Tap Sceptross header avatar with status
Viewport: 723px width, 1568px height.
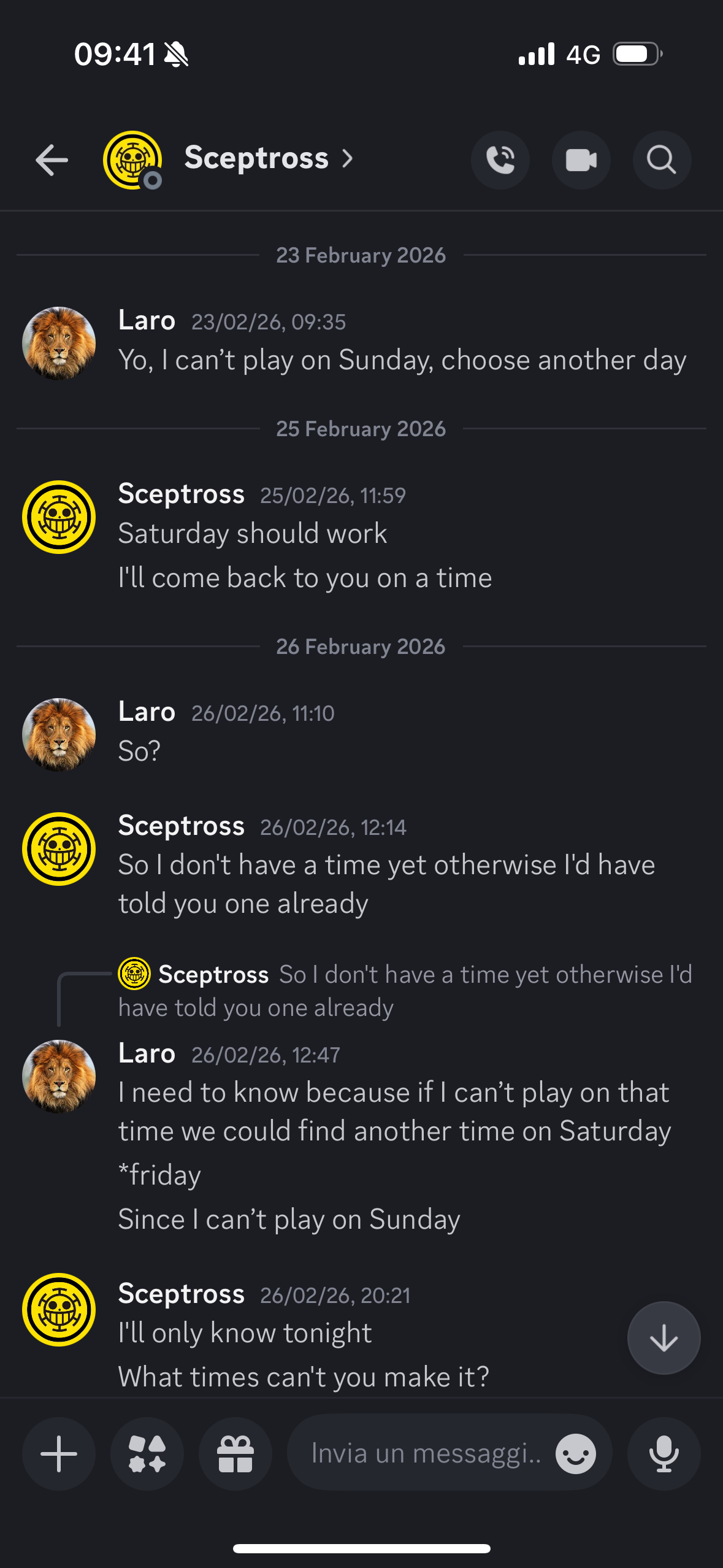click(132, 160)
